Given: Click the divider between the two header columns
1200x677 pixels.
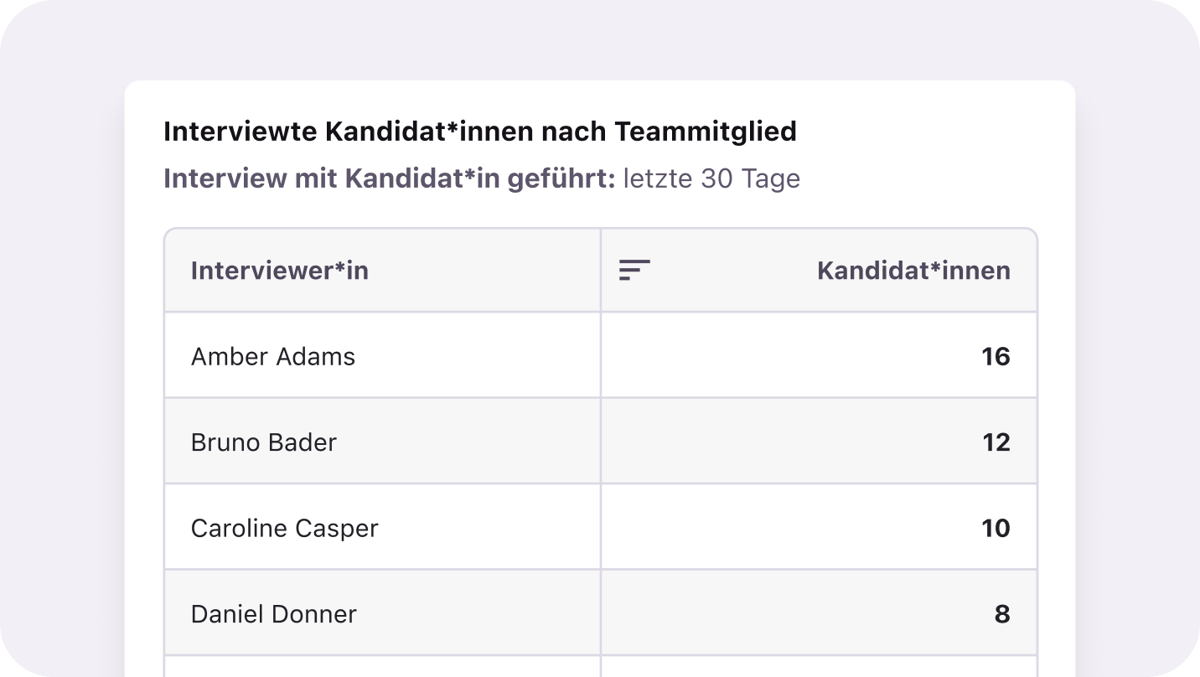Looking at the screenshot, I should [x=601, y=270].
